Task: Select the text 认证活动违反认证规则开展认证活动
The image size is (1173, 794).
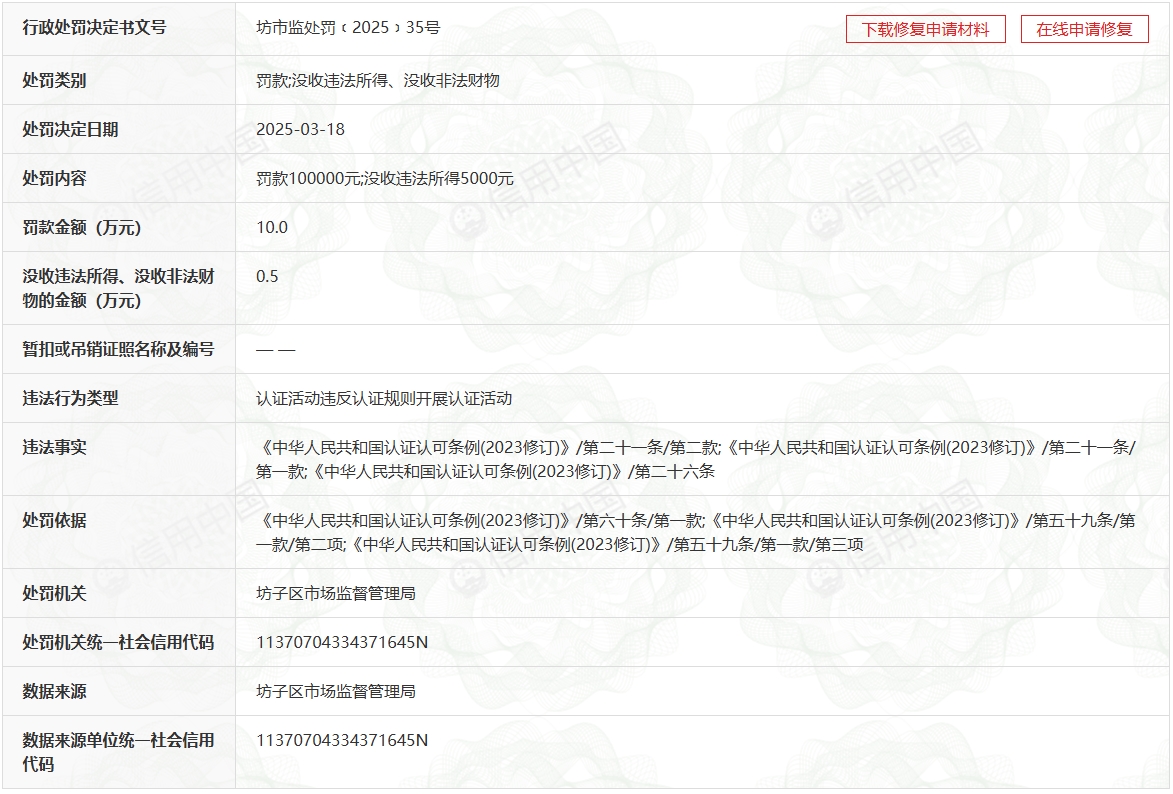Action: [x=383, y=398]
